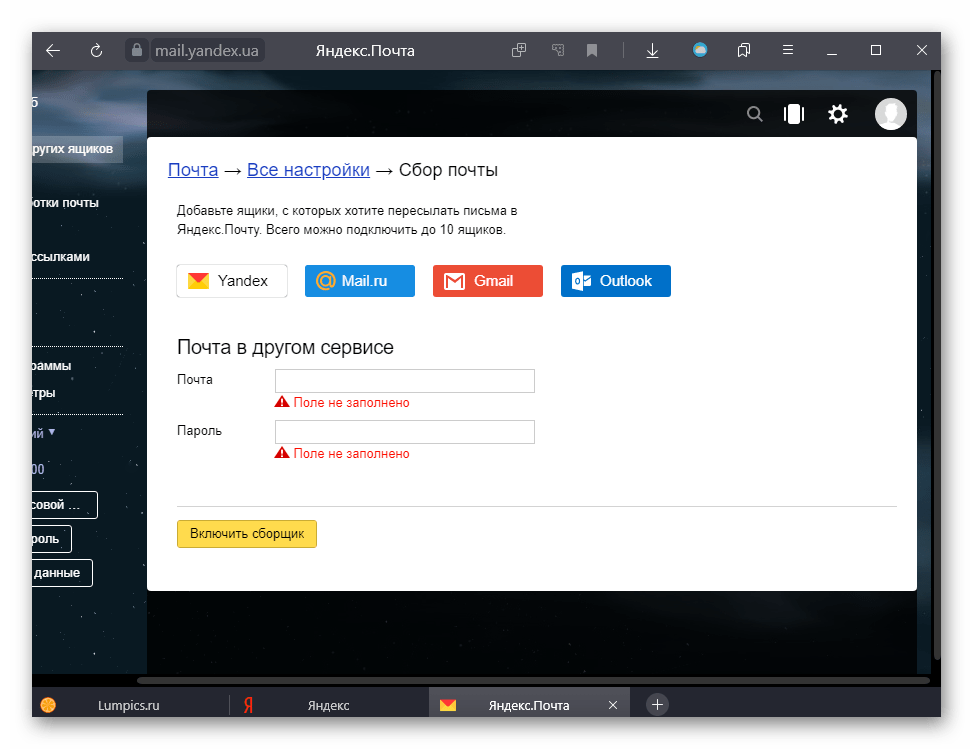Screen dimensions: 973x749
Task: Click the bookmark flag icon
Action: (592, 50)
